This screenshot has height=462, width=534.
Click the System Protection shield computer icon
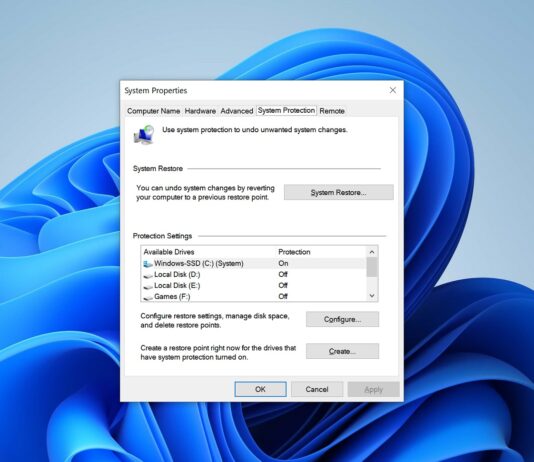tap(144, 135)
